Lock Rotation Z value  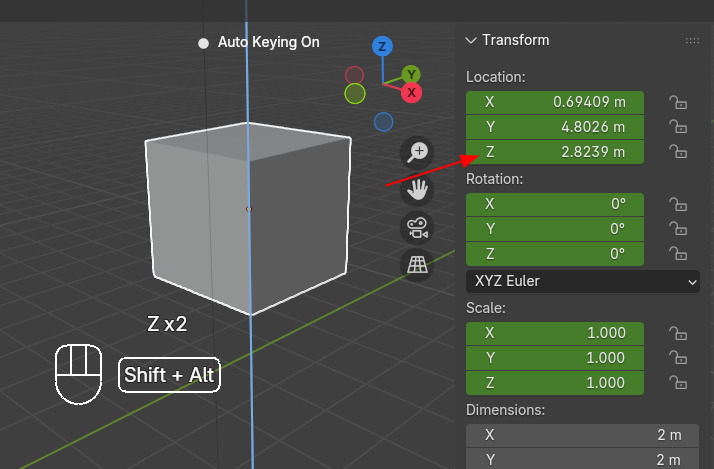678,253
